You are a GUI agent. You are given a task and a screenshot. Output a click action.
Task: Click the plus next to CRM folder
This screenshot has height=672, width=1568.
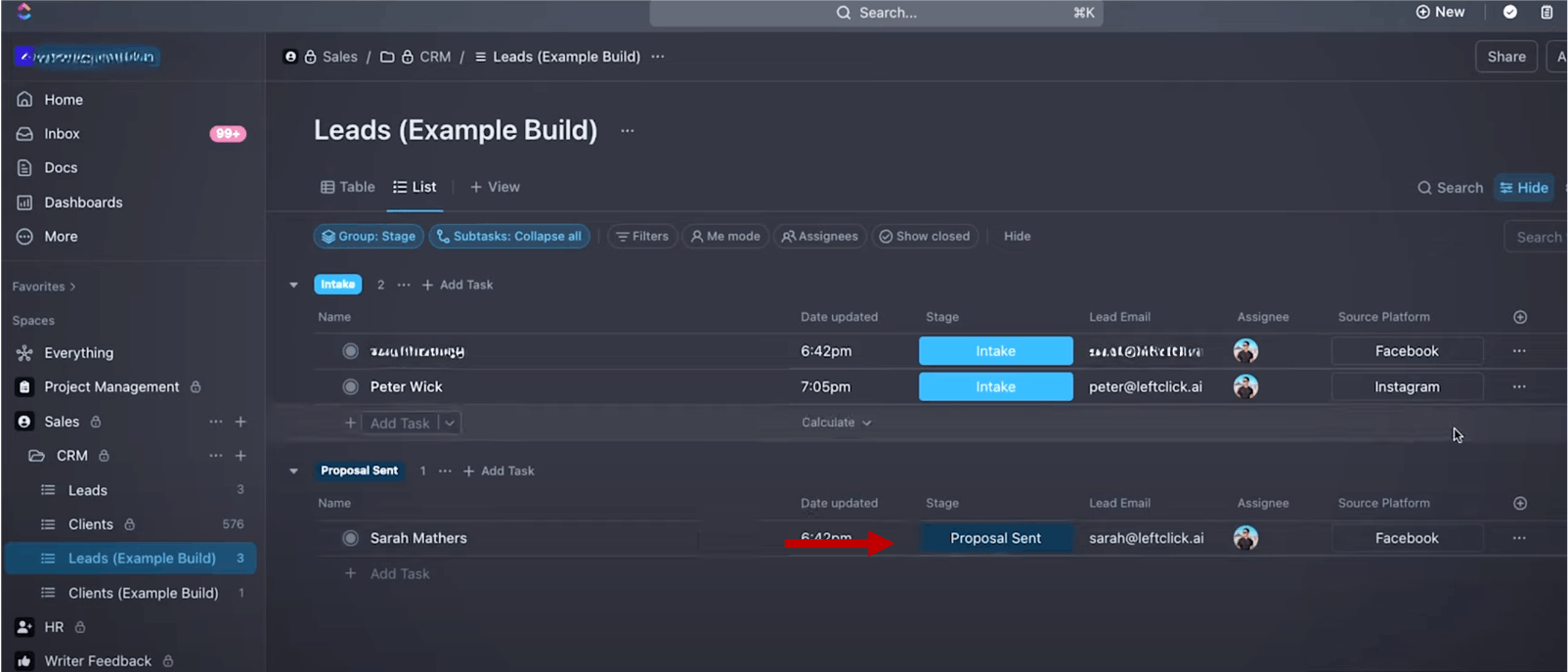(240, 456)
